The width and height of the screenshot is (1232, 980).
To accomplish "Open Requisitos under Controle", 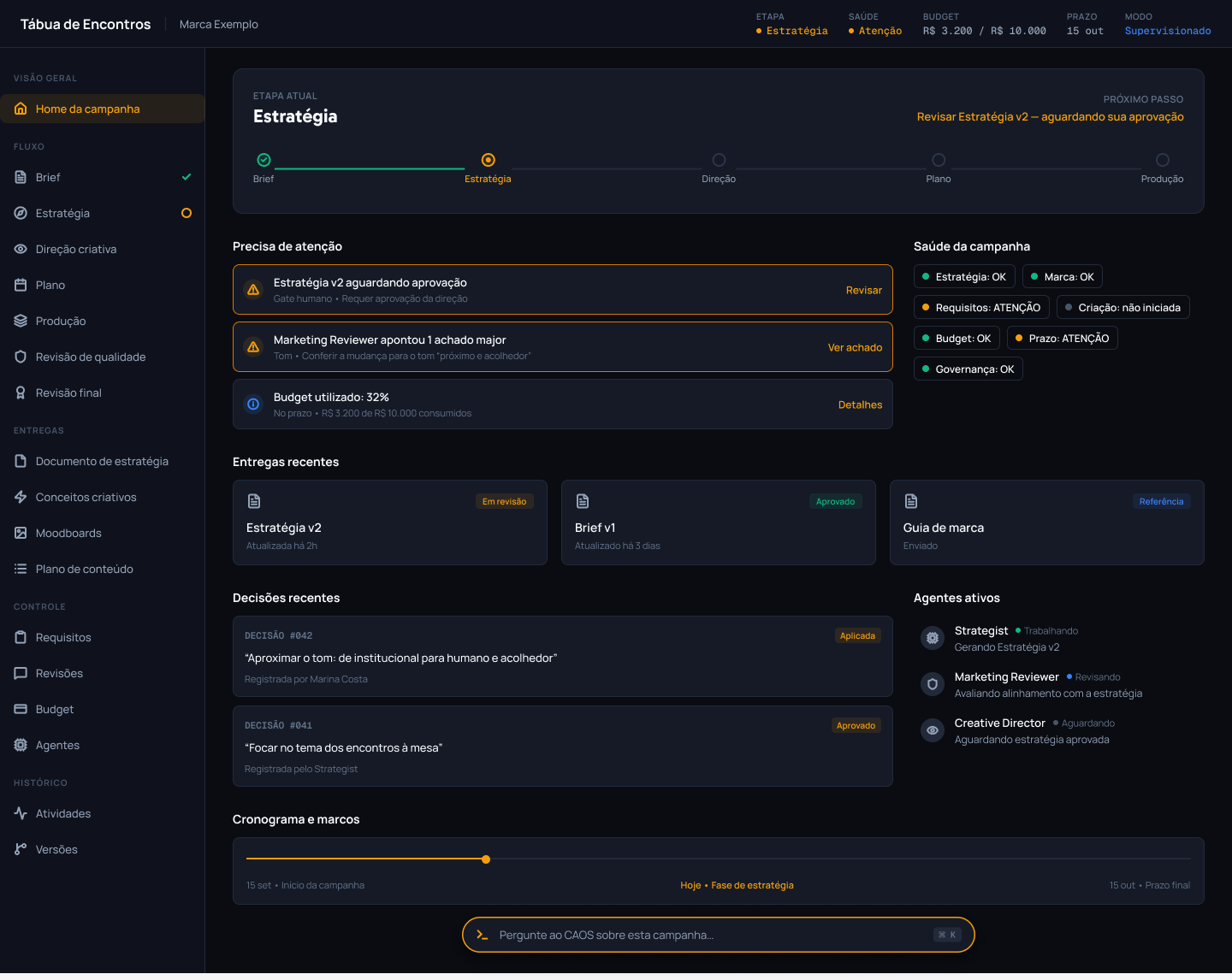I will click(103, 637).
